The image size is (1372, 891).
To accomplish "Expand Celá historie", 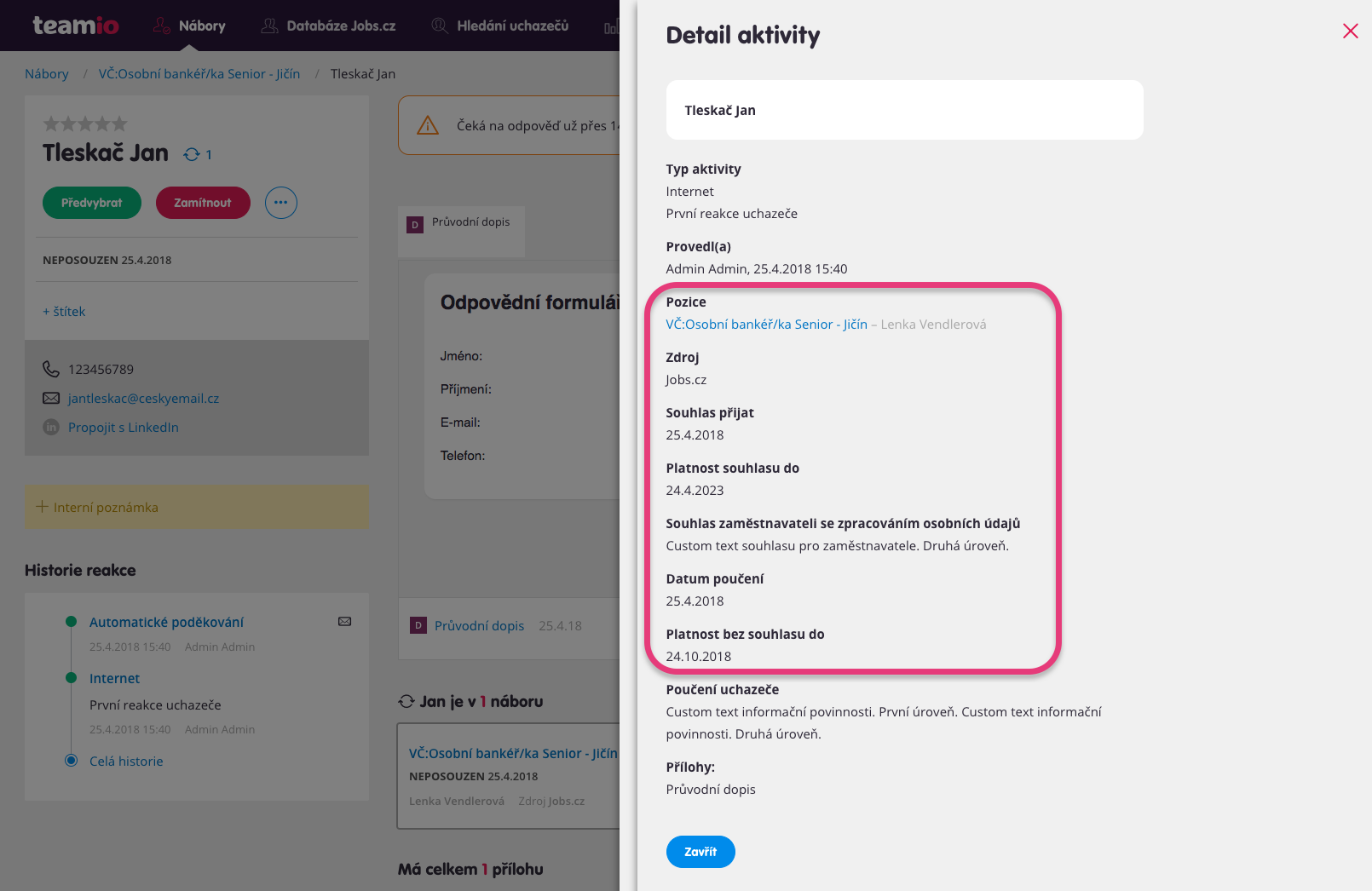I will click(126, 762).
